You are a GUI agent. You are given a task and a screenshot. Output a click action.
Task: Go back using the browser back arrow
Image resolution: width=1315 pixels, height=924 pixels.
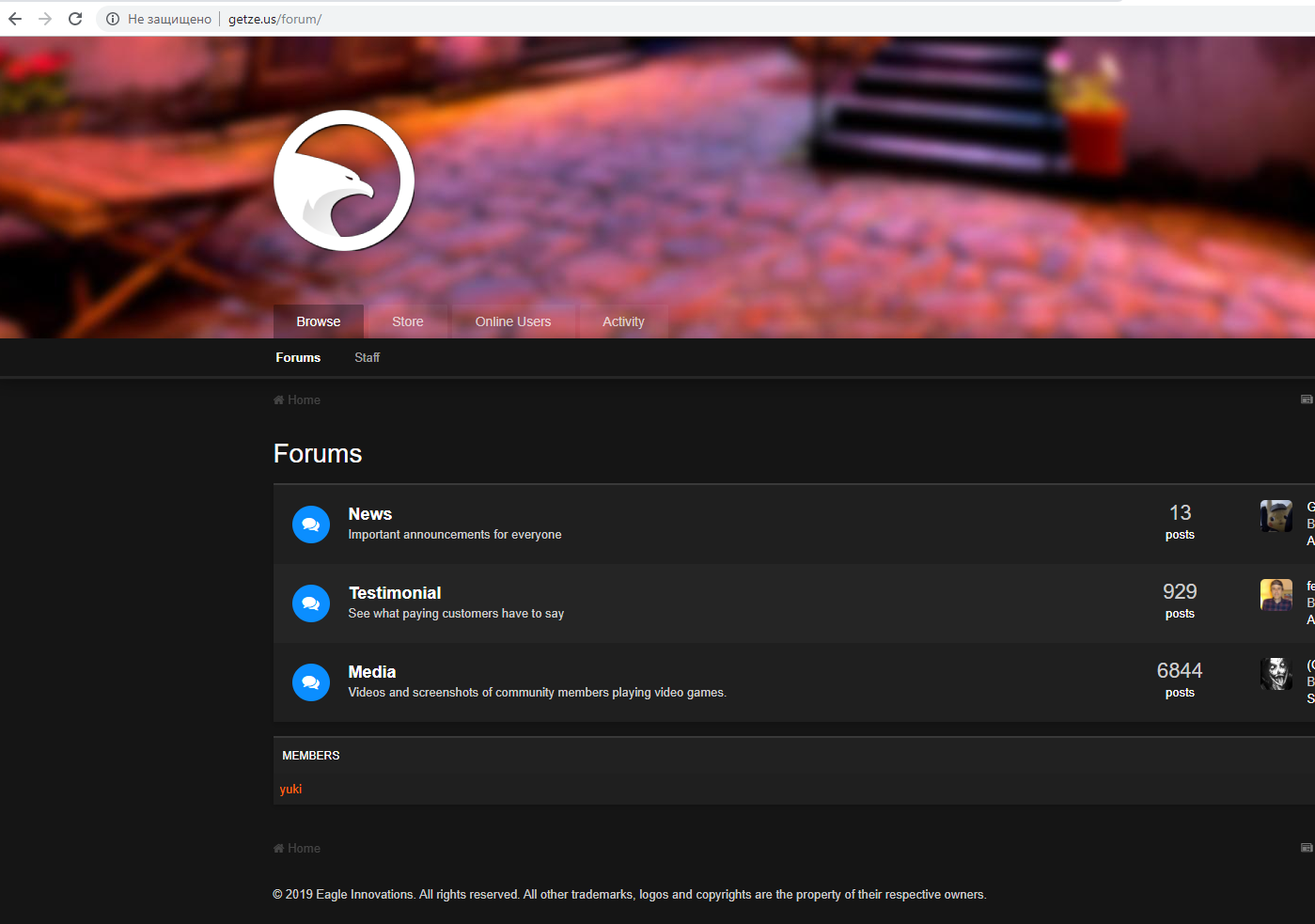(x=15, y=19)
